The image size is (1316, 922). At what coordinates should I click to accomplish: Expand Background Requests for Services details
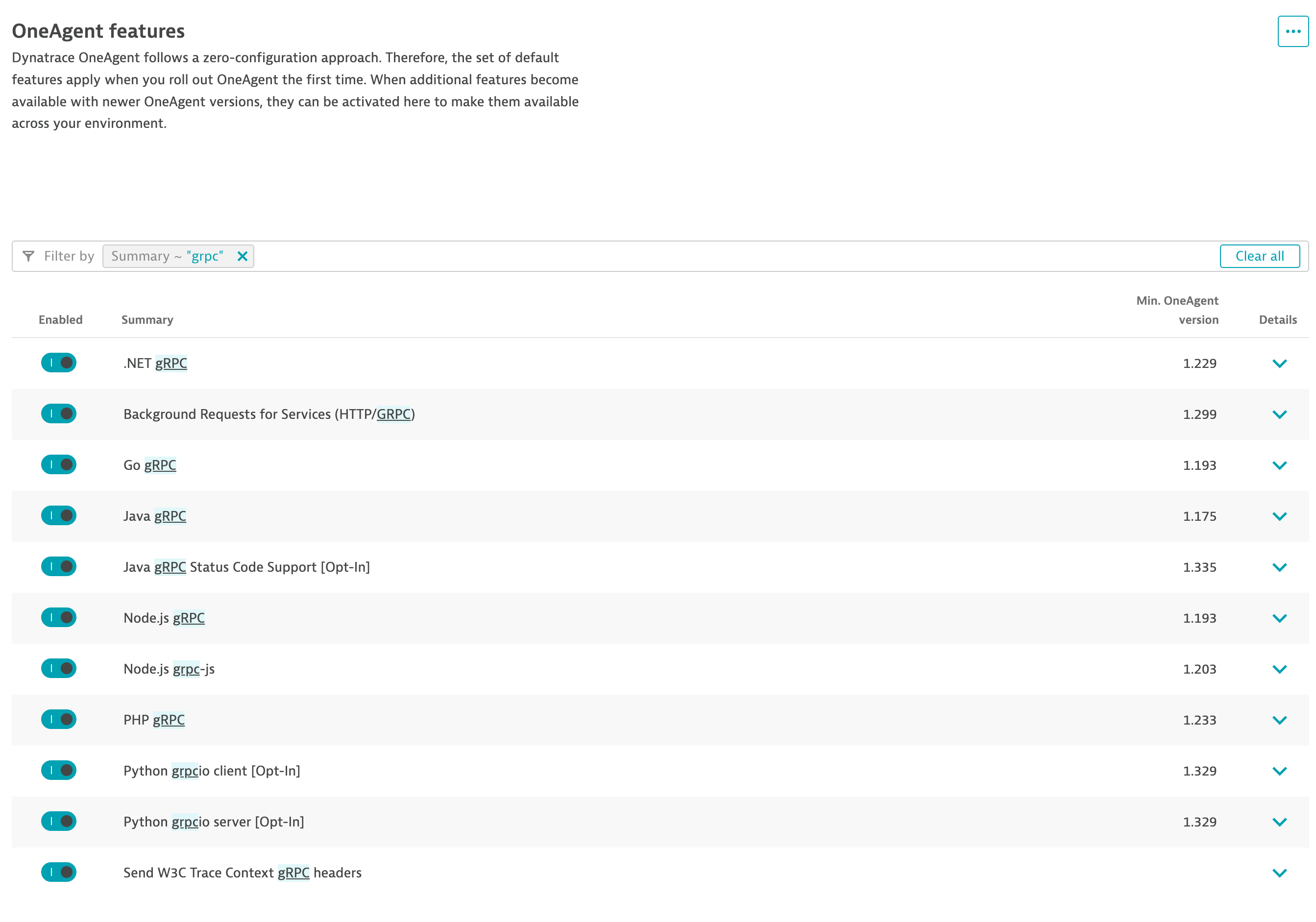click(x=1279, y=414)
